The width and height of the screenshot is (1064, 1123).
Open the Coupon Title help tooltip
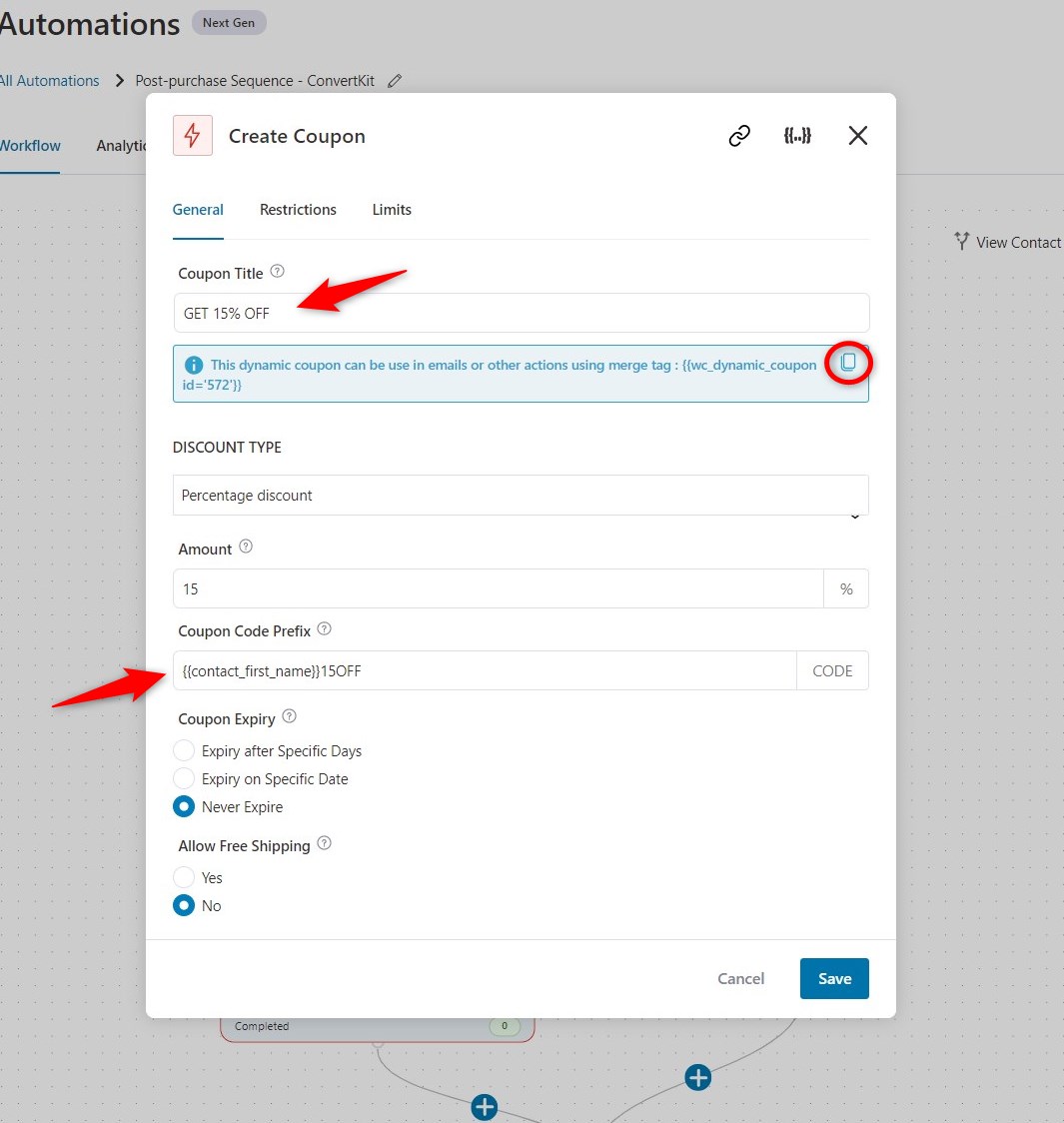coord(277,271)
